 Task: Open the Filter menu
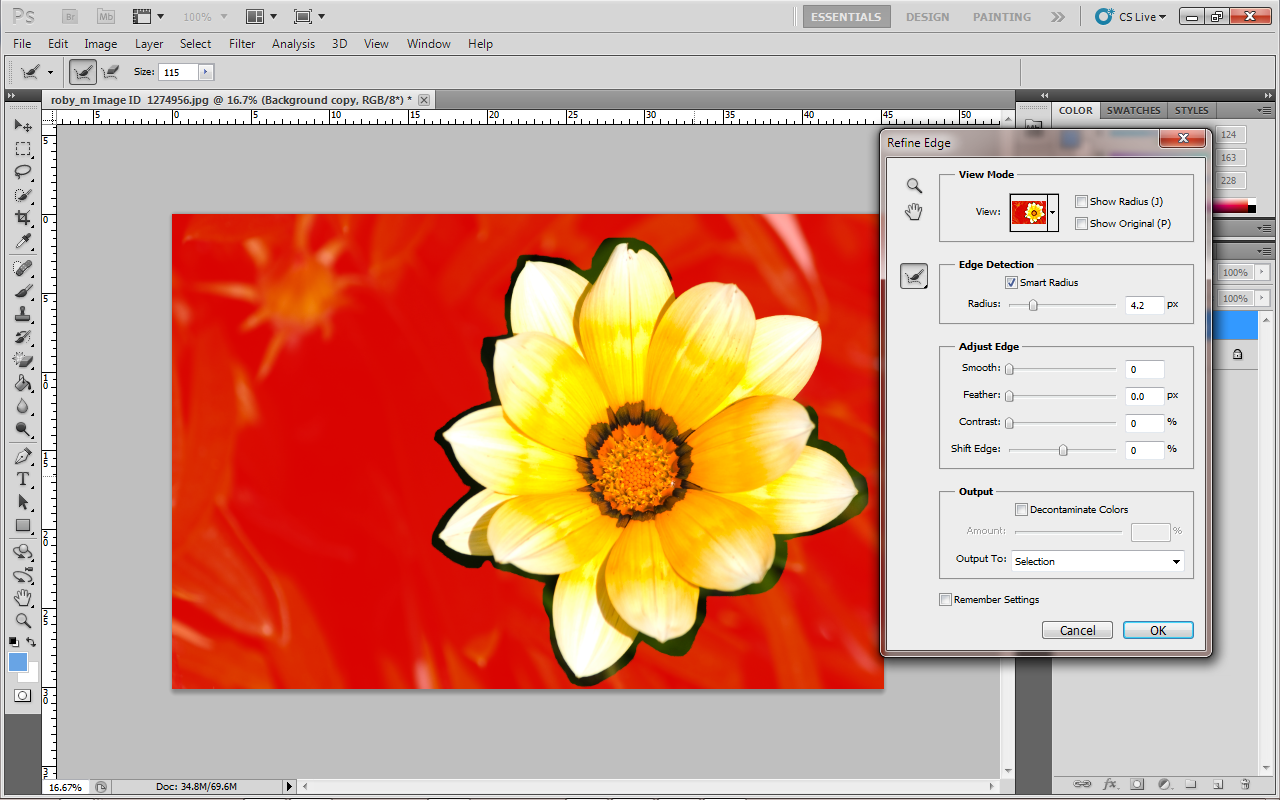[242, 44]
